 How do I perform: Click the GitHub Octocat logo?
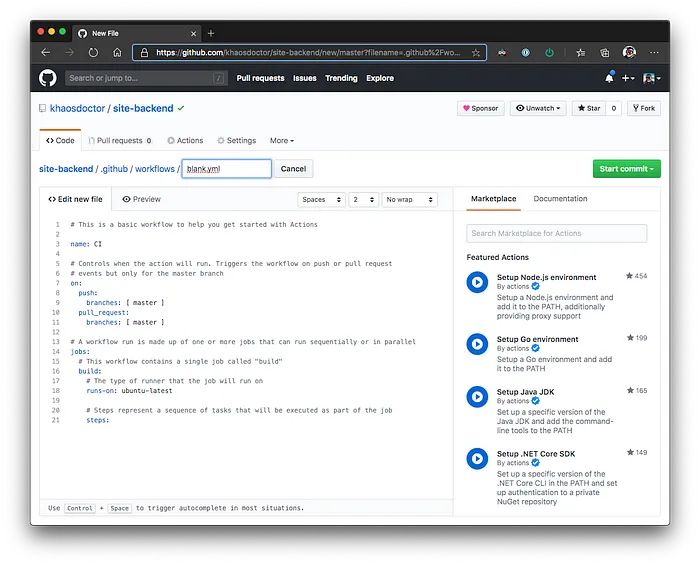[48, 78]
